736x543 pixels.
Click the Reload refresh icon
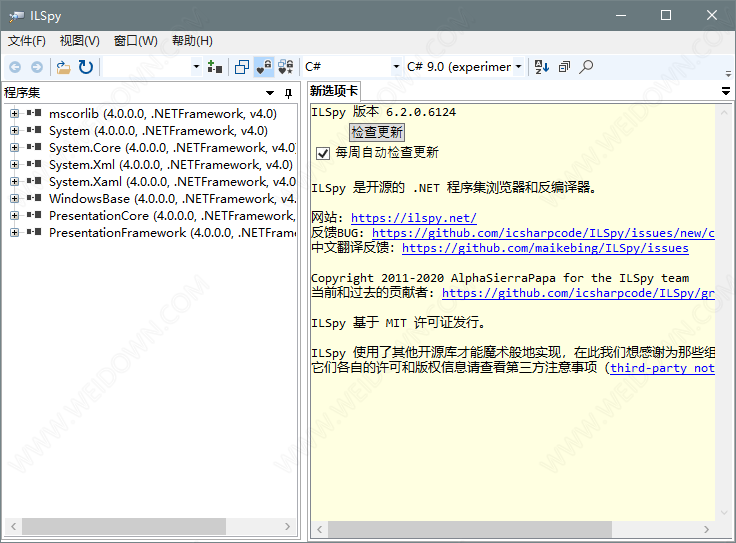click(x=86, y=67)
